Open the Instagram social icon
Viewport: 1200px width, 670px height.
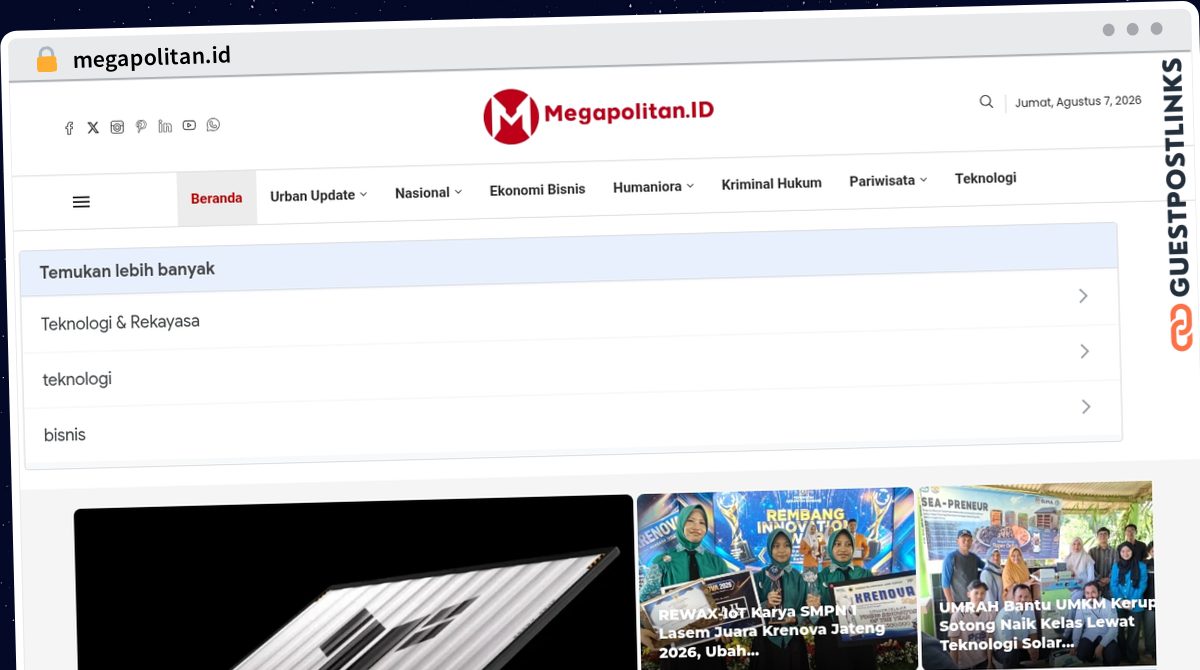[x=117, y=127]
